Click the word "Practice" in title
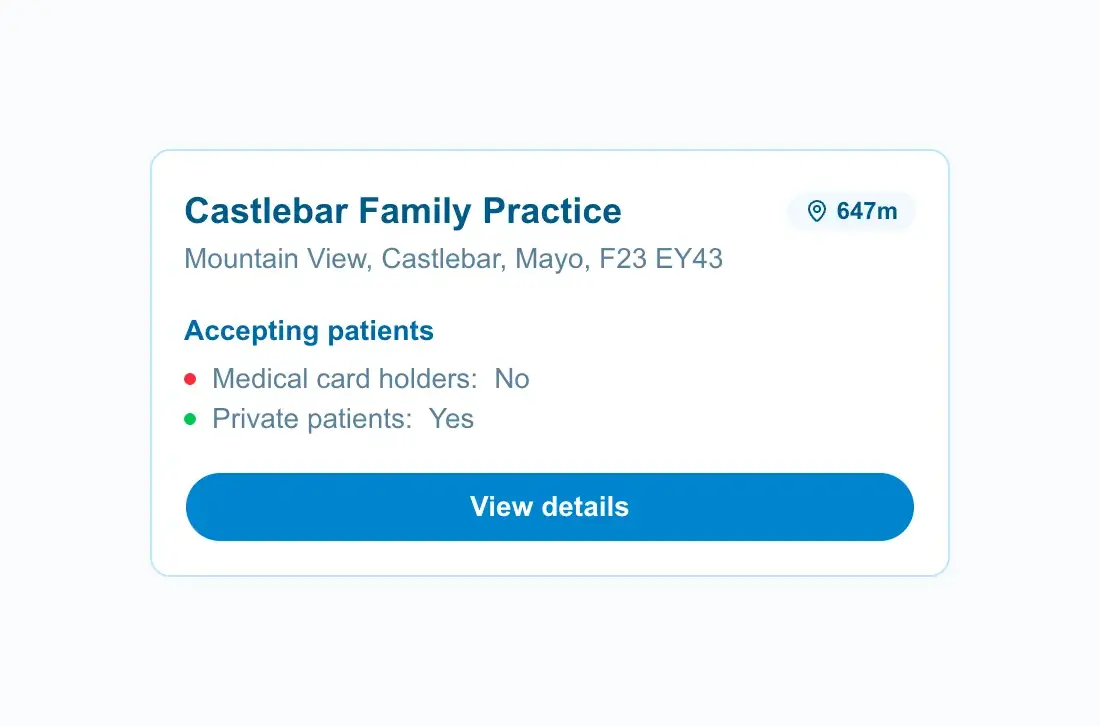The image size is (1100, 726). 552,211
